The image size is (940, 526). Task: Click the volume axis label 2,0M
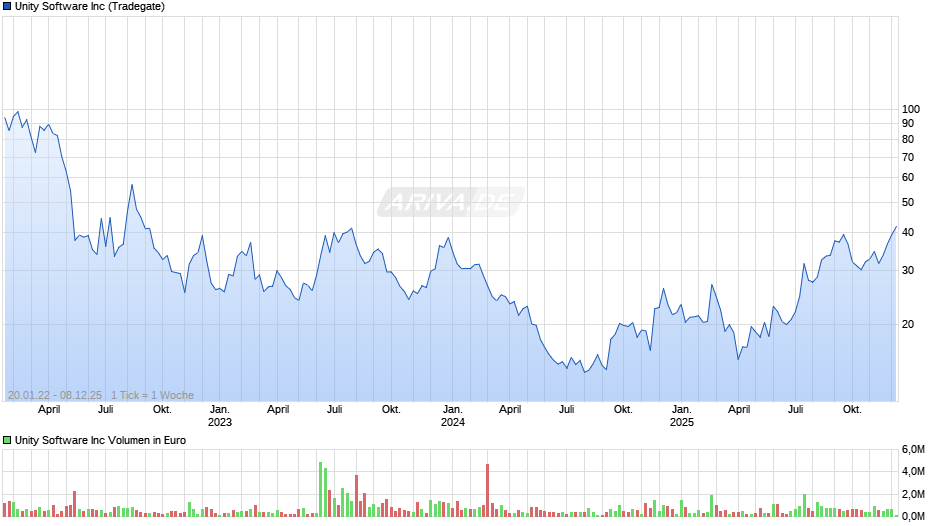(x=913, y=494)
